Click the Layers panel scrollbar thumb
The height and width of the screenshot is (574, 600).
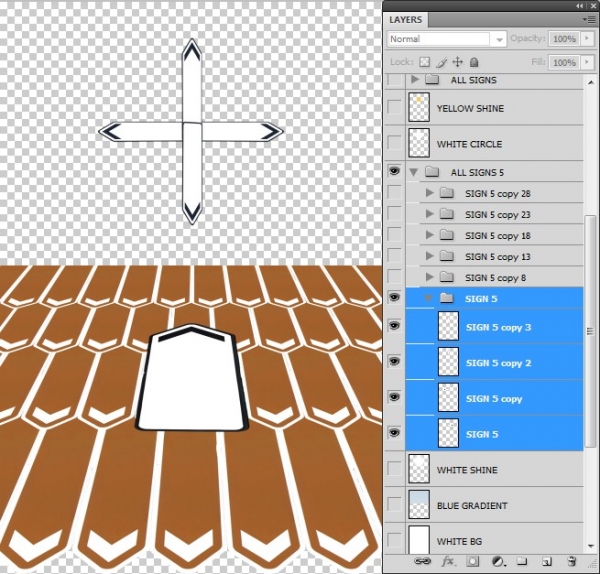pos(590,330)
